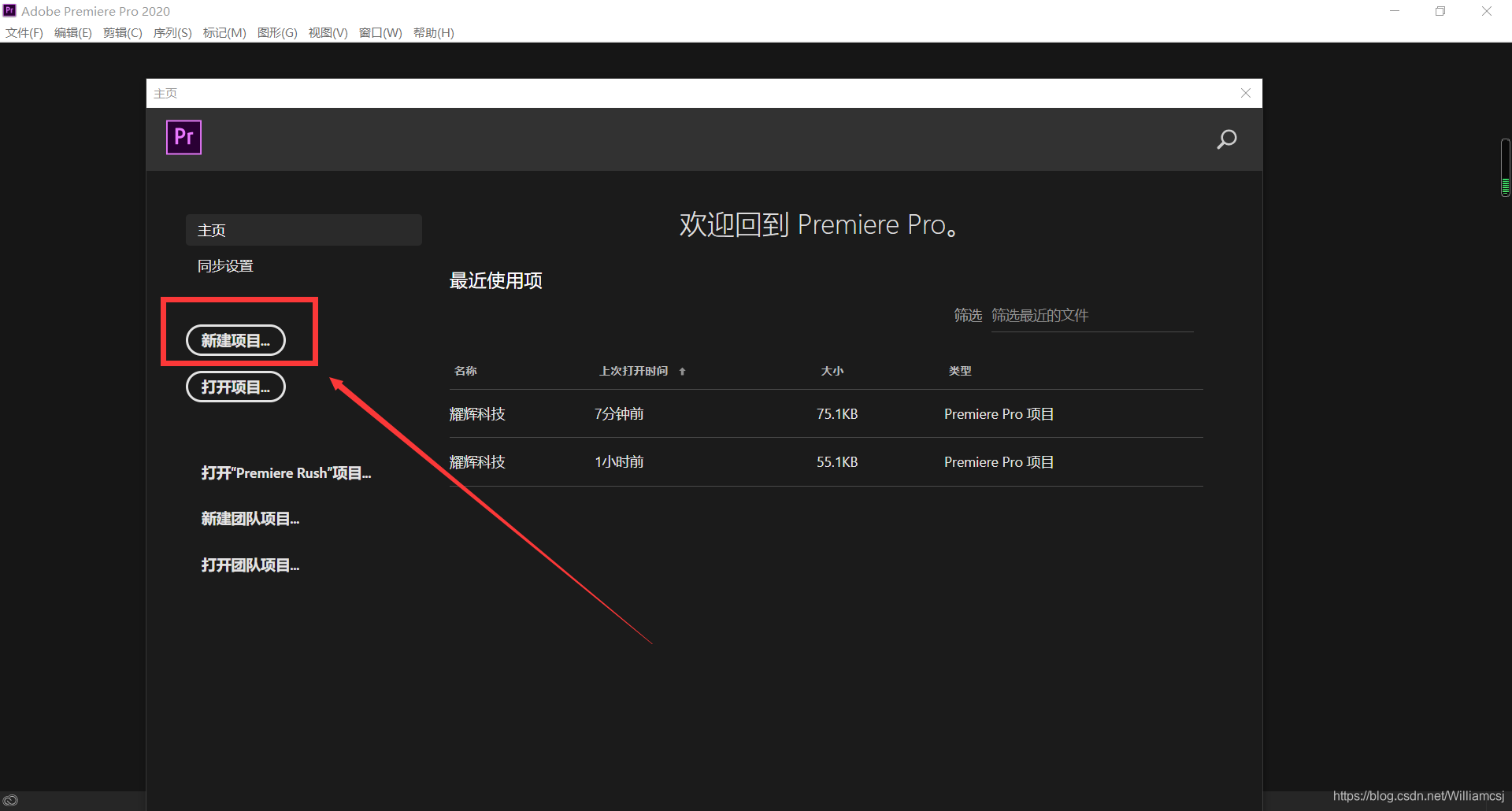Select 同步设置 in the sidebar
This screenshot has width=1512, height=811.
click(225, 266)
